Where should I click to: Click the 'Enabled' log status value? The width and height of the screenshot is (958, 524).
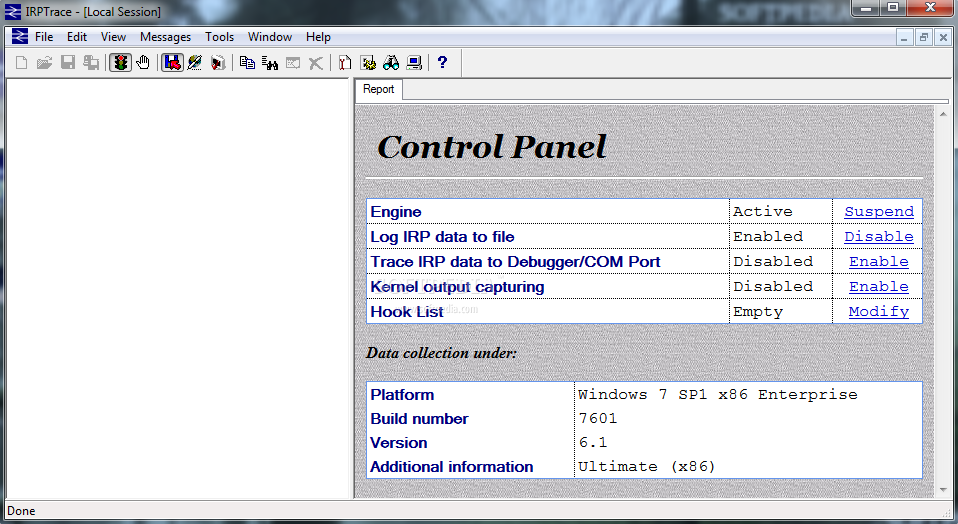pyautogui.click(x=768, y=236)
